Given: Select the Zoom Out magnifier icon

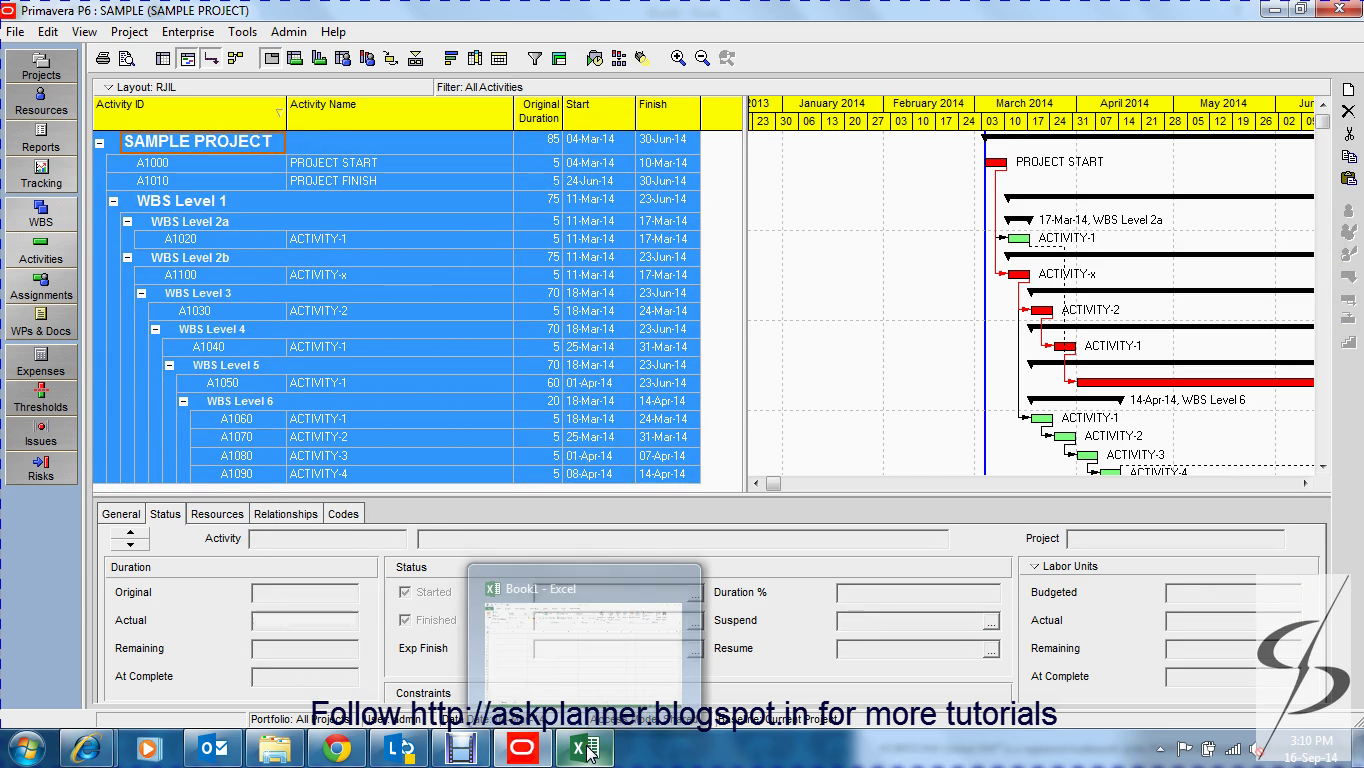Looking at the screenshot, I should pos(703,58).
